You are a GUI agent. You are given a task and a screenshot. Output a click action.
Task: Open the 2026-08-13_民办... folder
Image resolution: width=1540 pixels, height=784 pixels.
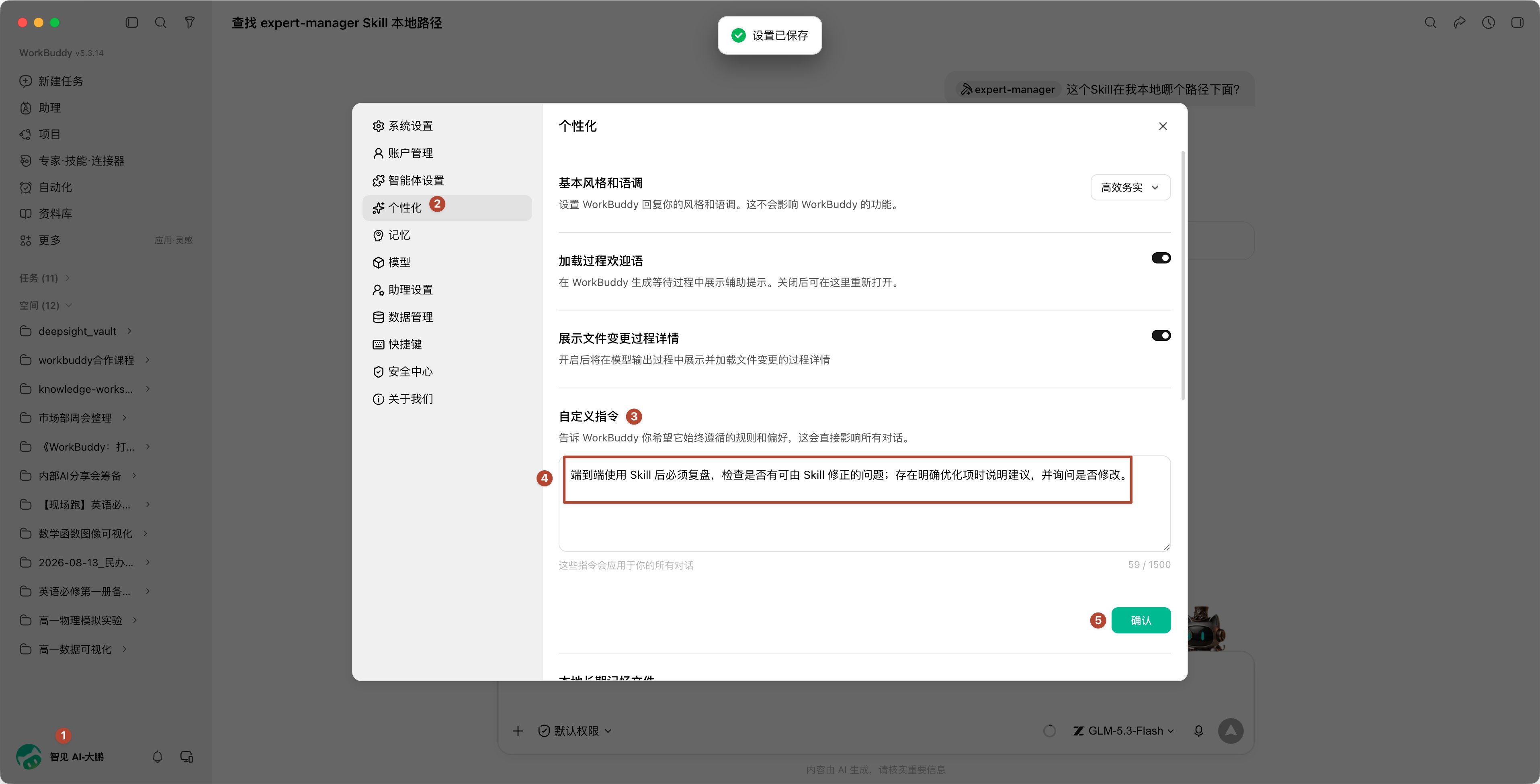click(x=86, y=562)
